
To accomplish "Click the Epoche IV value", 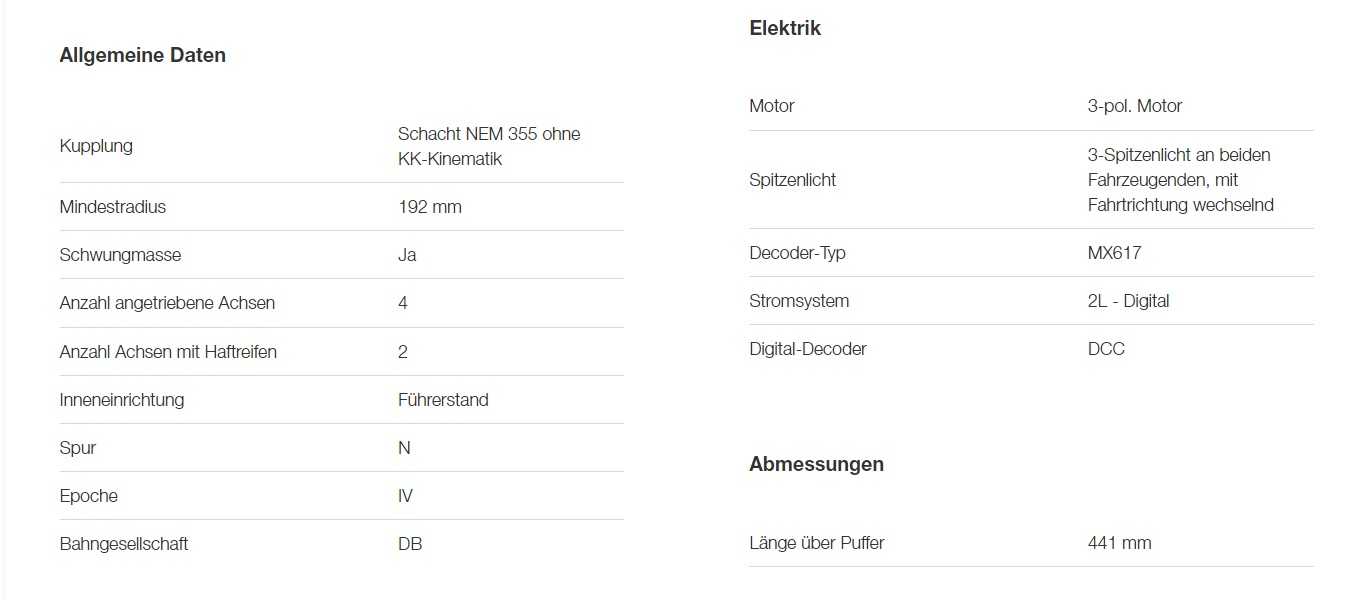I will point(405,496).
